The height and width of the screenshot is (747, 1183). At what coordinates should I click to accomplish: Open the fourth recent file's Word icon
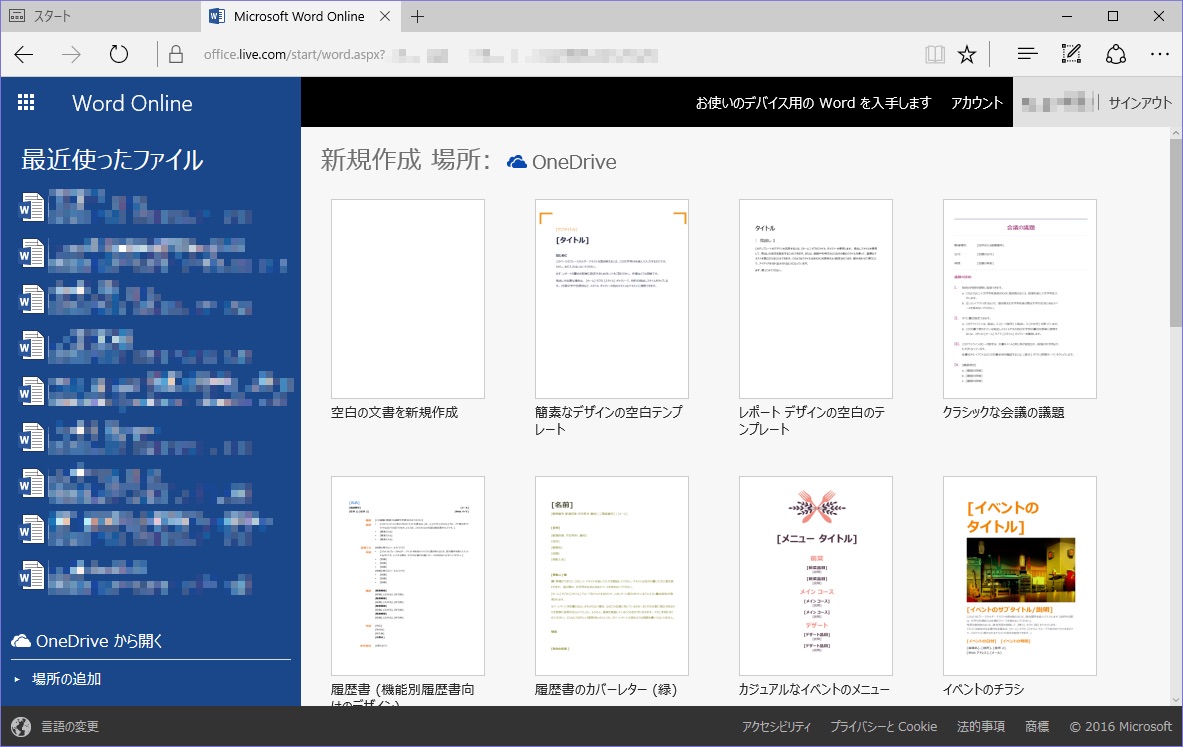[32, 346]
